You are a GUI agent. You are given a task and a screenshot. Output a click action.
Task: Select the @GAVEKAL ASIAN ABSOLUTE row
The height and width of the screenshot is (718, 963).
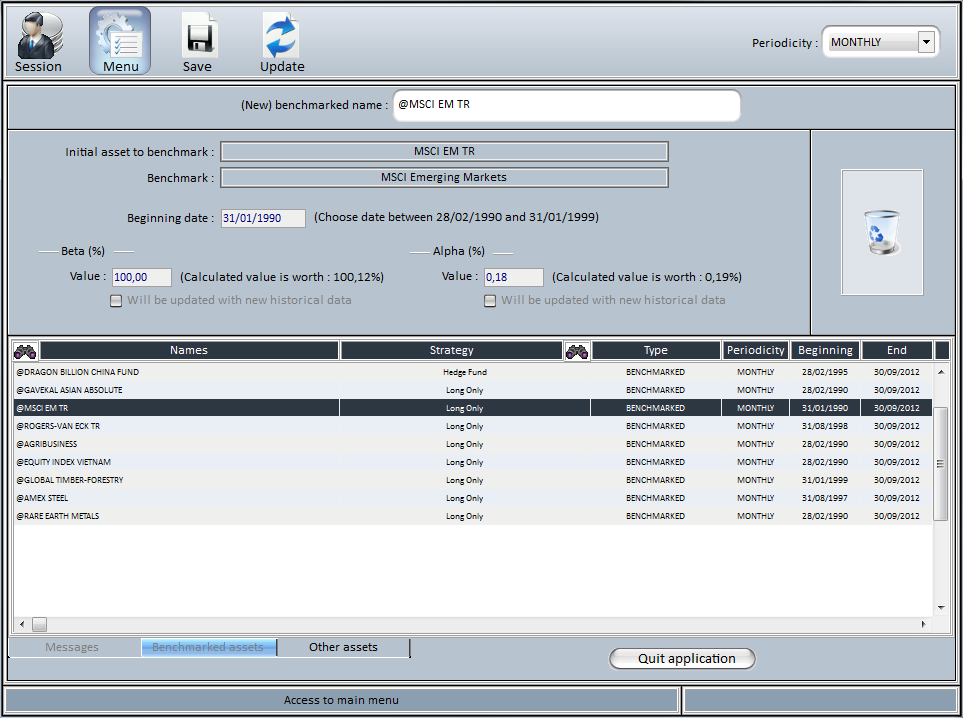[x=473, y=390]
